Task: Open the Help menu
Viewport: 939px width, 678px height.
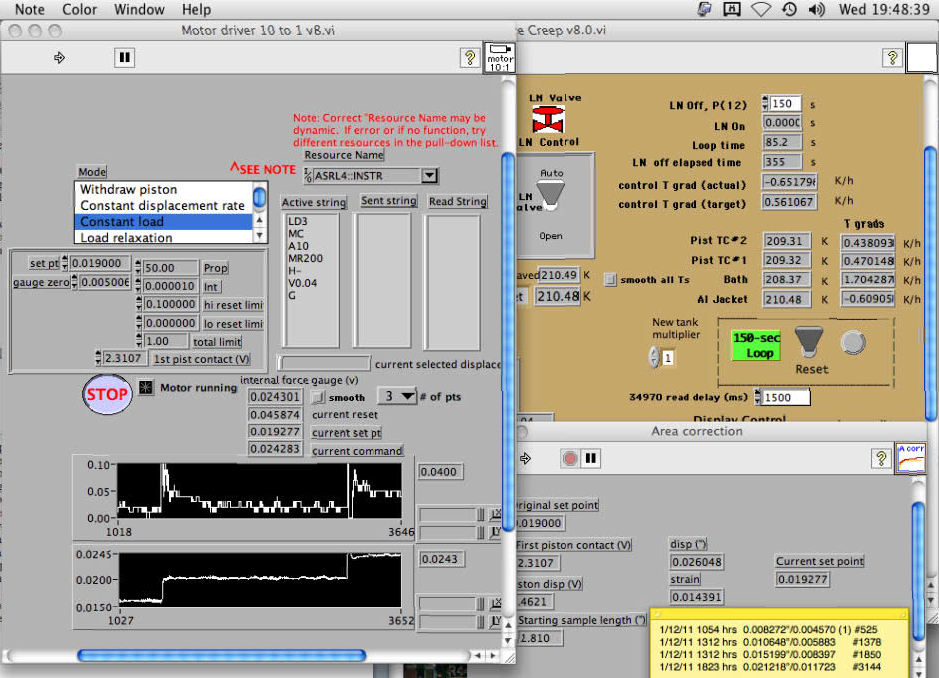Action: pyautogui.click(x=196, y=10)
